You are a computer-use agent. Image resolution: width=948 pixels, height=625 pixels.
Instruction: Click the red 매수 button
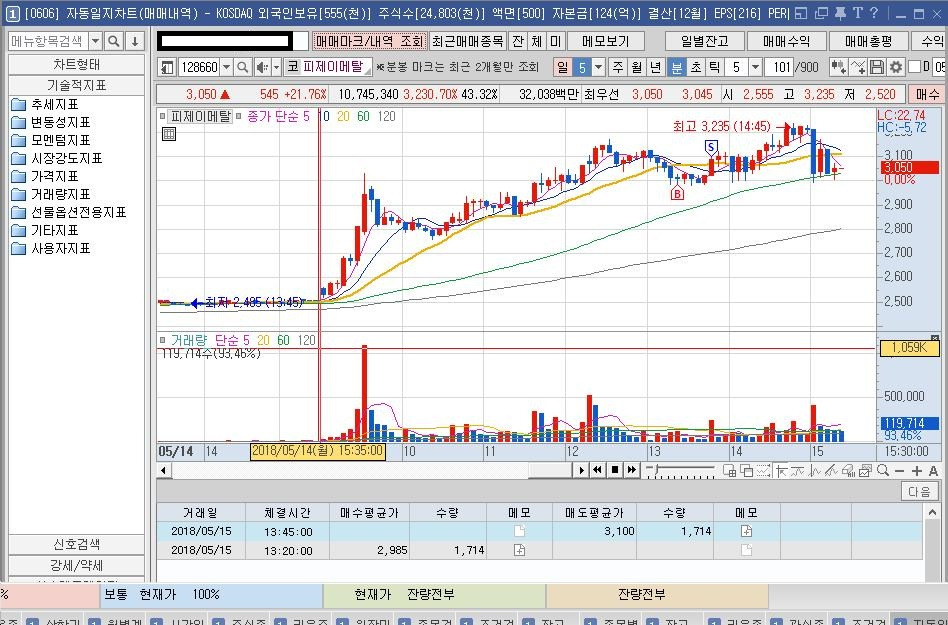927,94
